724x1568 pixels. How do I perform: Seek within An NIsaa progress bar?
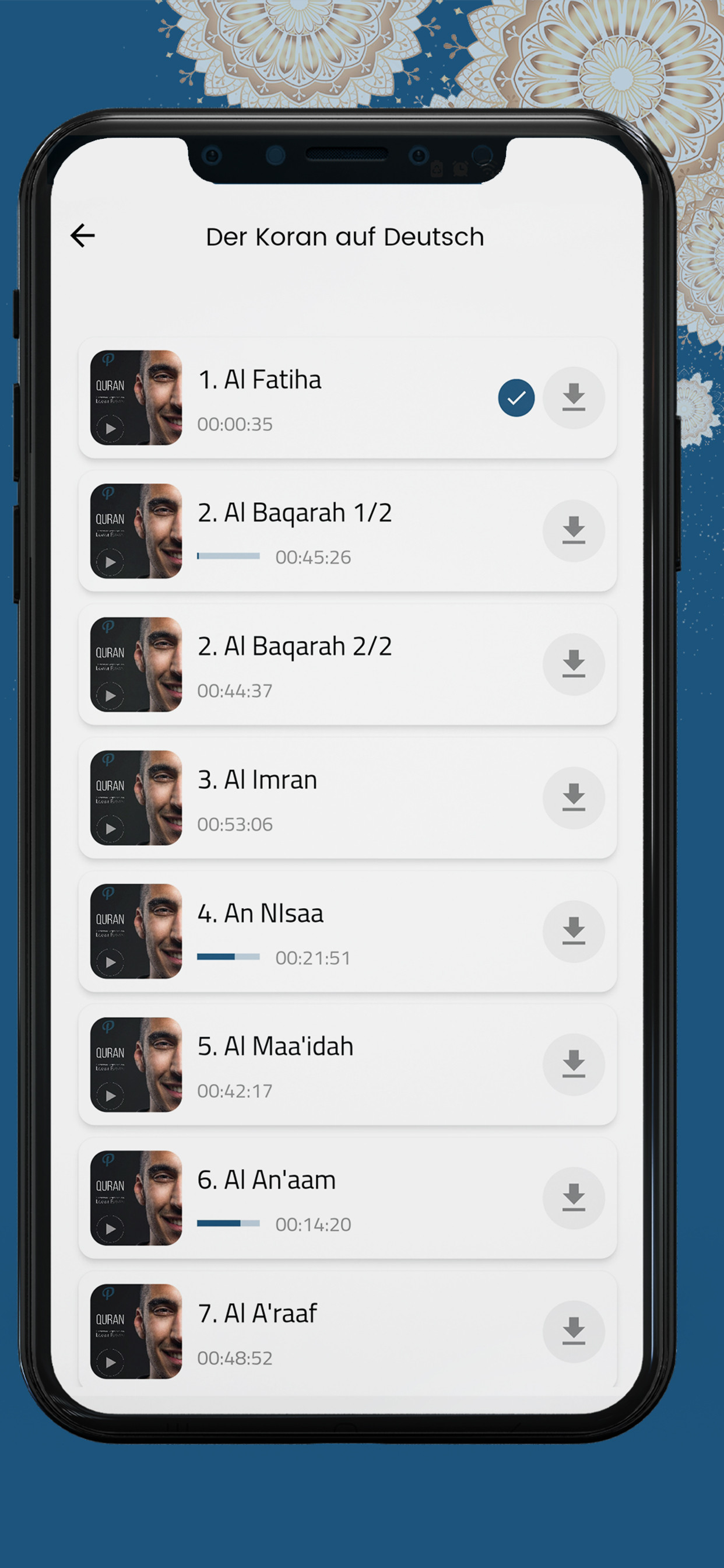pyautogui.click(x=228, y=957)
